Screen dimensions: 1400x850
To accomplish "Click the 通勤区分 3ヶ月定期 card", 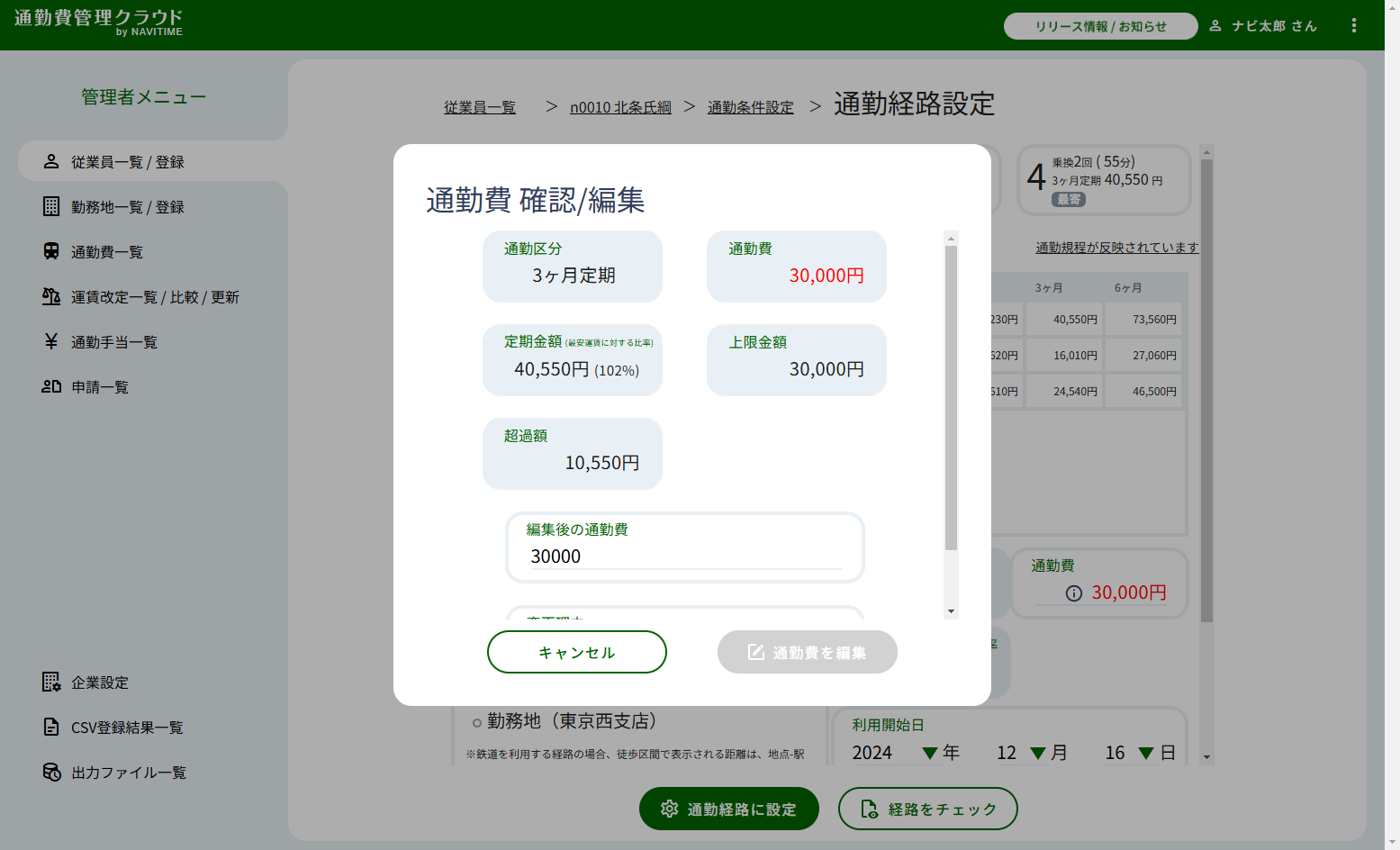I will (x=573, y=267).
